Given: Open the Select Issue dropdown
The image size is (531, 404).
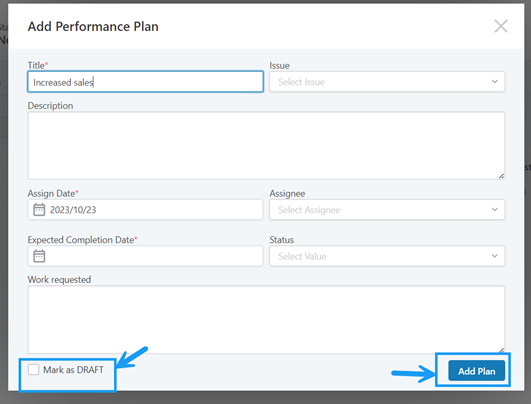Looking at the screenshot, I should click(387, 82).
